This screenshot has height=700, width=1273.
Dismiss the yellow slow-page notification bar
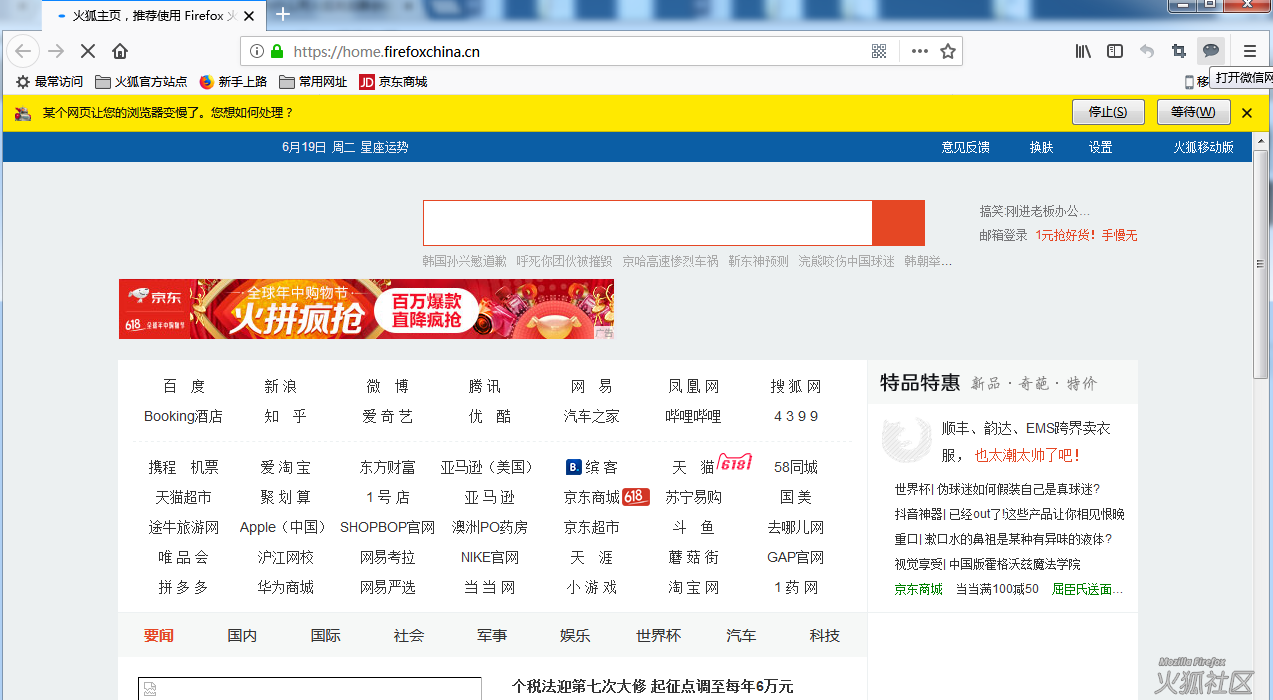pyautogui.click(x=1247, y=113)
